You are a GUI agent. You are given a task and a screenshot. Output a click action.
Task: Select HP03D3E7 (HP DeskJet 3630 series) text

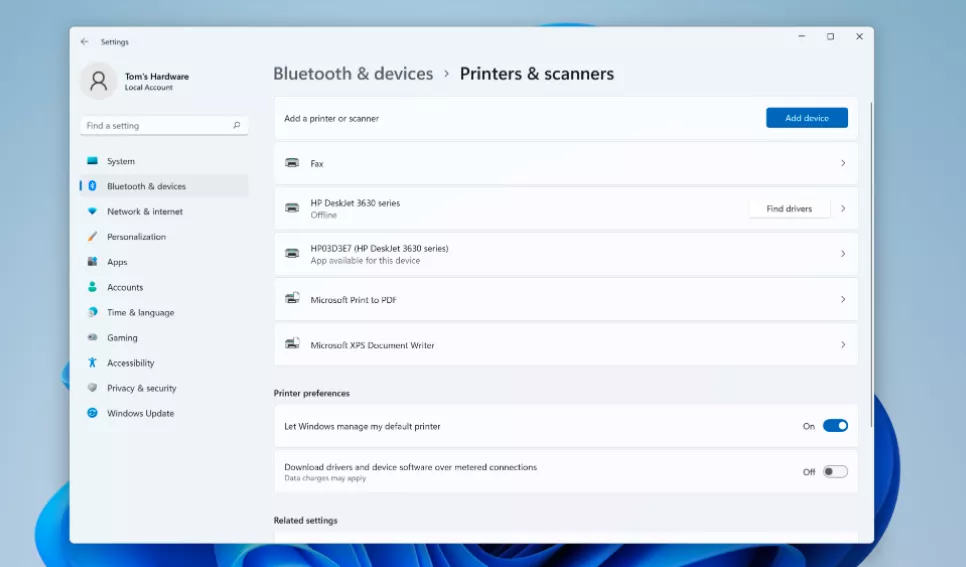380,248
